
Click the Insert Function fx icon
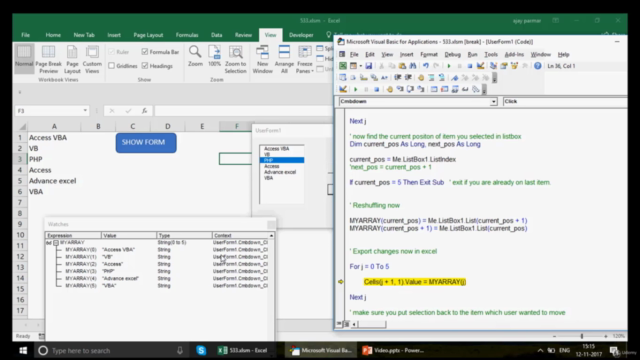[x=144, y=111]
